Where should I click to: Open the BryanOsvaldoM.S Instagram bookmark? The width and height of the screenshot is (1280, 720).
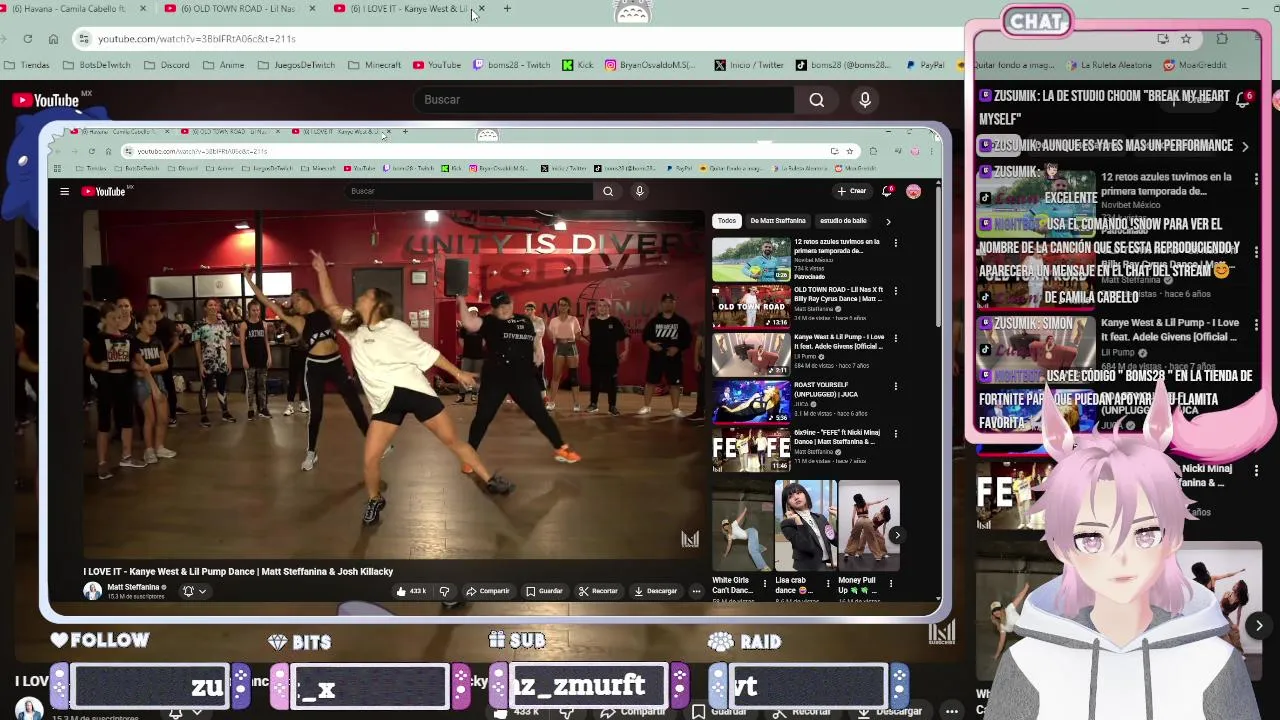click(x=650, y=65)
